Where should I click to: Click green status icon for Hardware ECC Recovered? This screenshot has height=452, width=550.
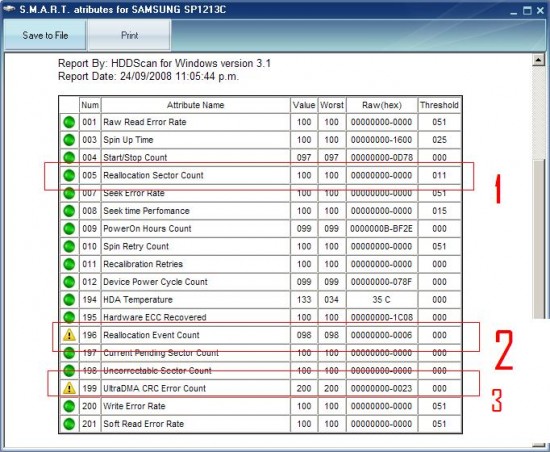pos(69,317)
